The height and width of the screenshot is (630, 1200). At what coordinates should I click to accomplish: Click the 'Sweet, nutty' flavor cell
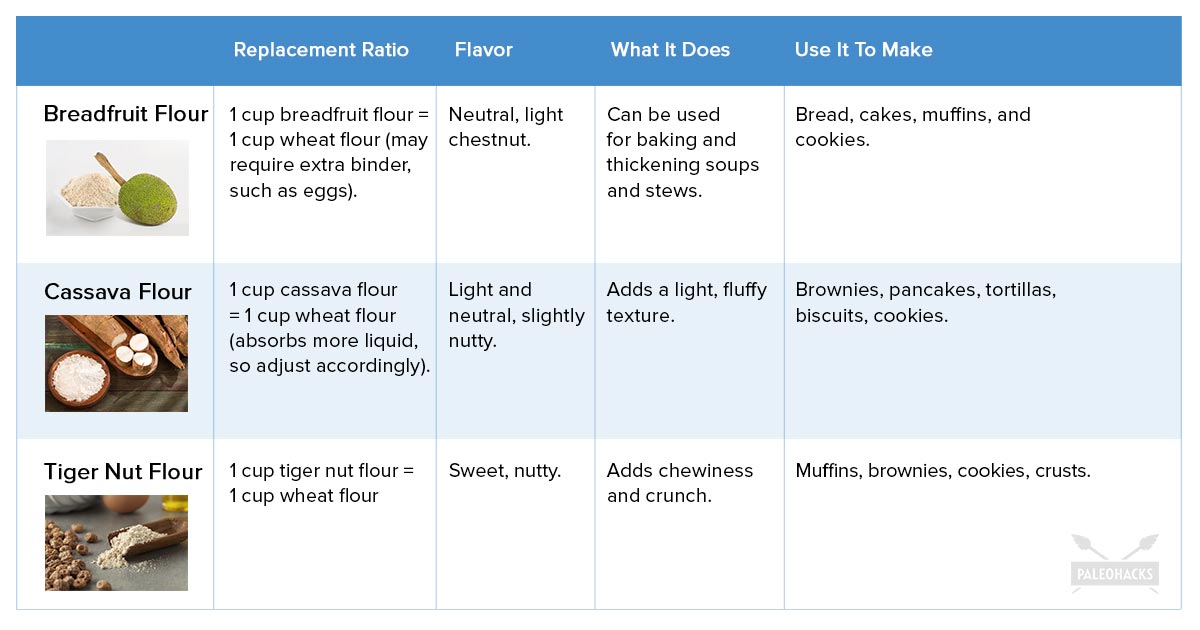[505, 470]
